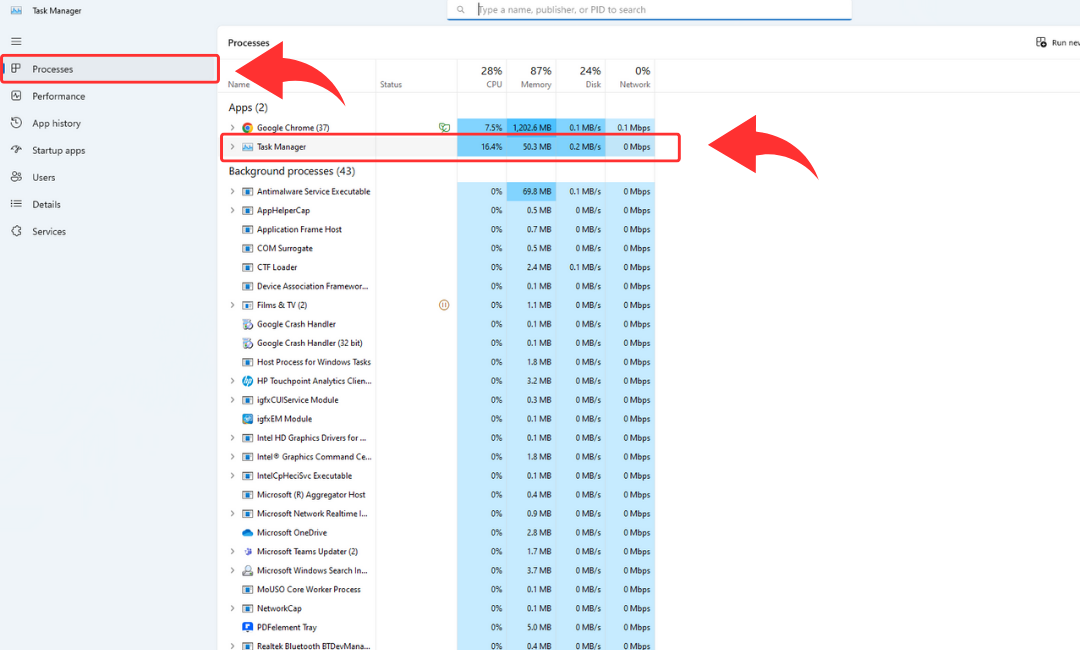The height and width of the screenshot is (650, 1080).
Task: Switch to the Processes page
Action: pyautogui.click(x=52, y=69)
